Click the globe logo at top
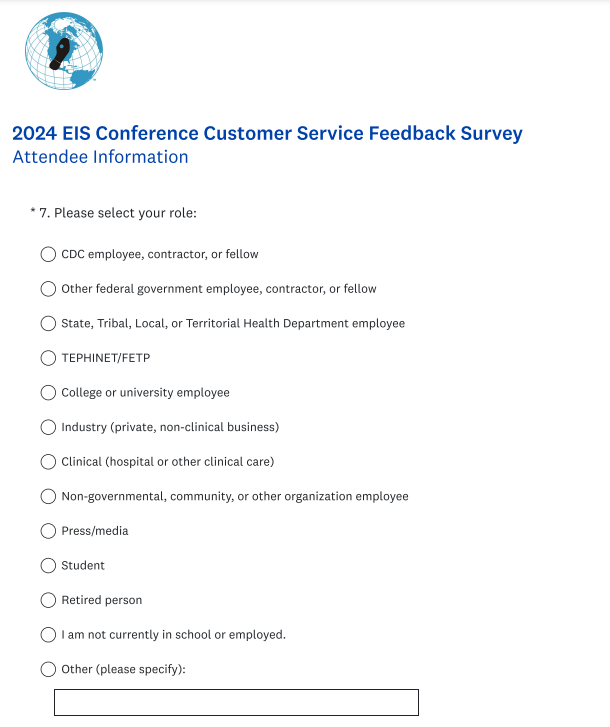 click(x=64, y=52)
